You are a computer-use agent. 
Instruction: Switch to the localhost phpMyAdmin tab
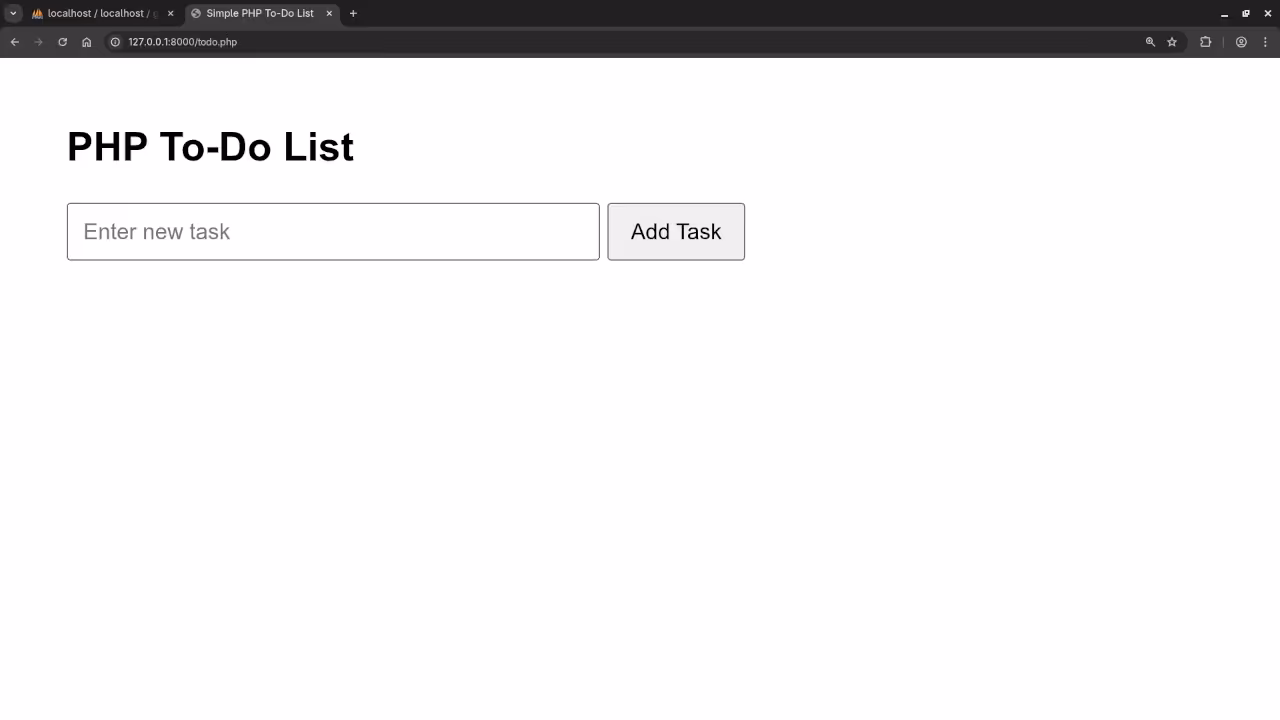[95, 14]
